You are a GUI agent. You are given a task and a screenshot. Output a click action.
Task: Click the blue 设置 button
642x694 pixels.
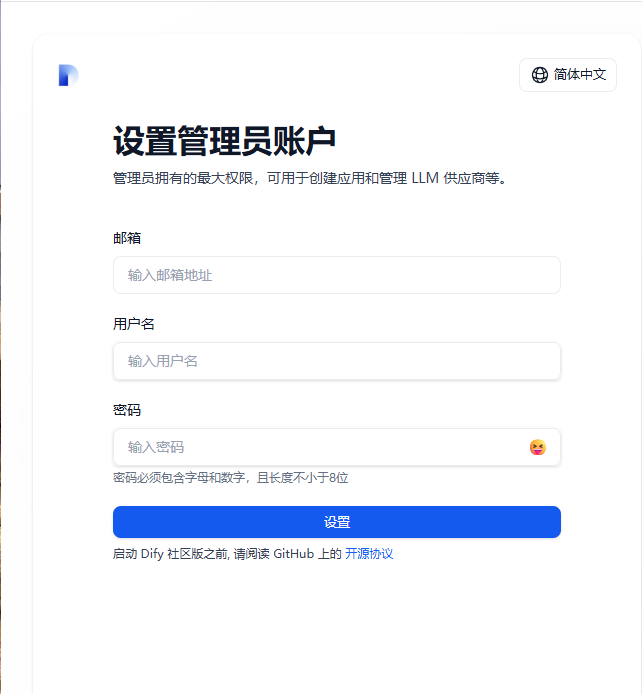tap(337, 522)
